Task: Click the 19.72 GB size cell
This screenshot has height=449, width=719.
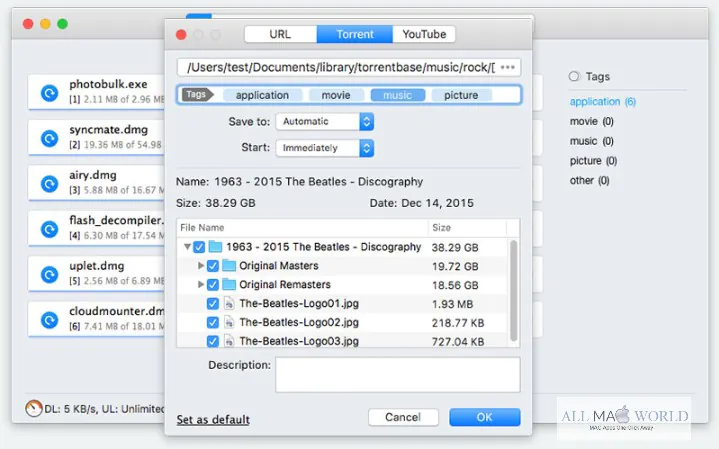Action: (455, 266)
